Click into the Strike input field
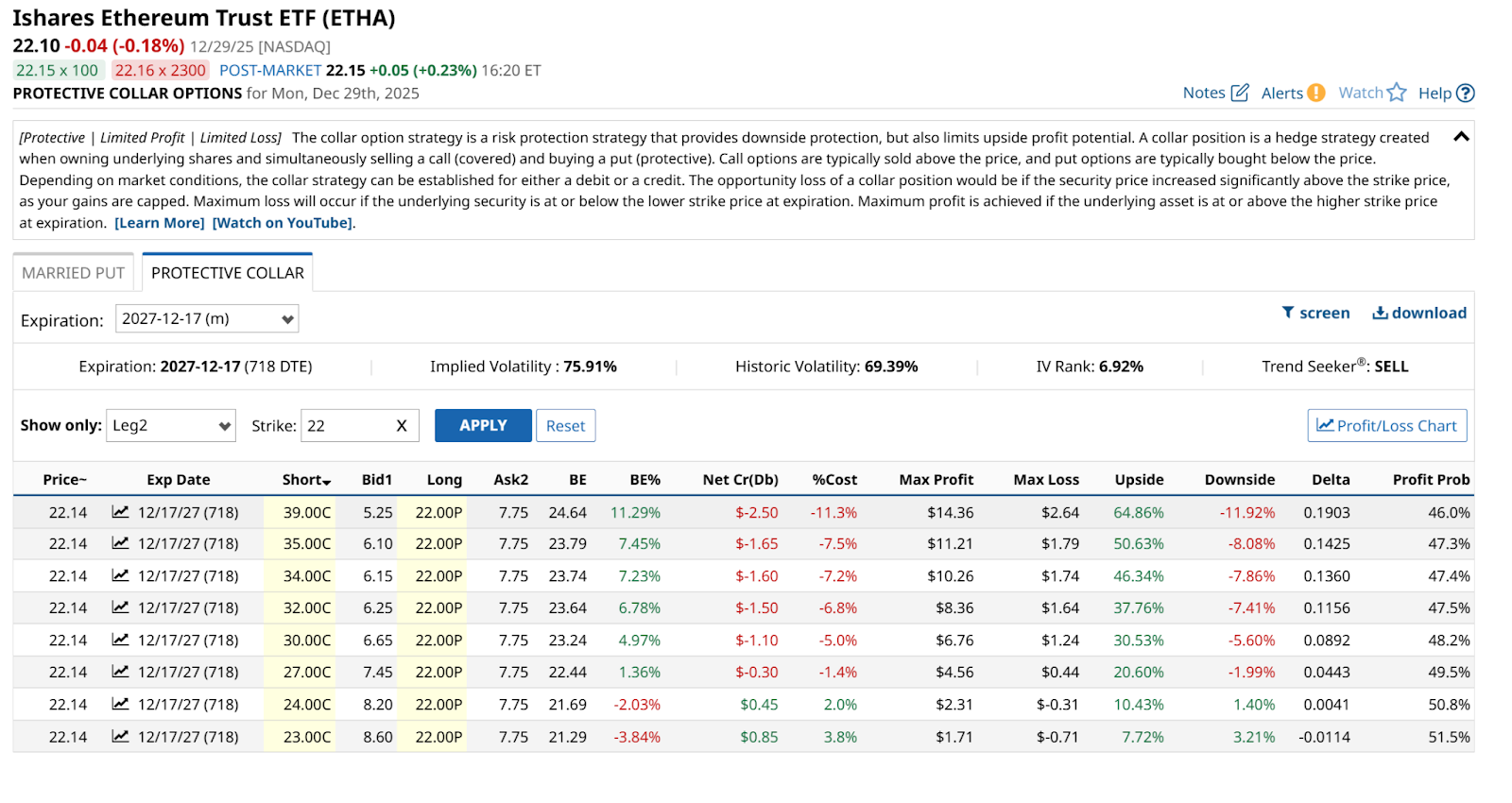The image size is (1512, 803). click(x=345, y=426)
